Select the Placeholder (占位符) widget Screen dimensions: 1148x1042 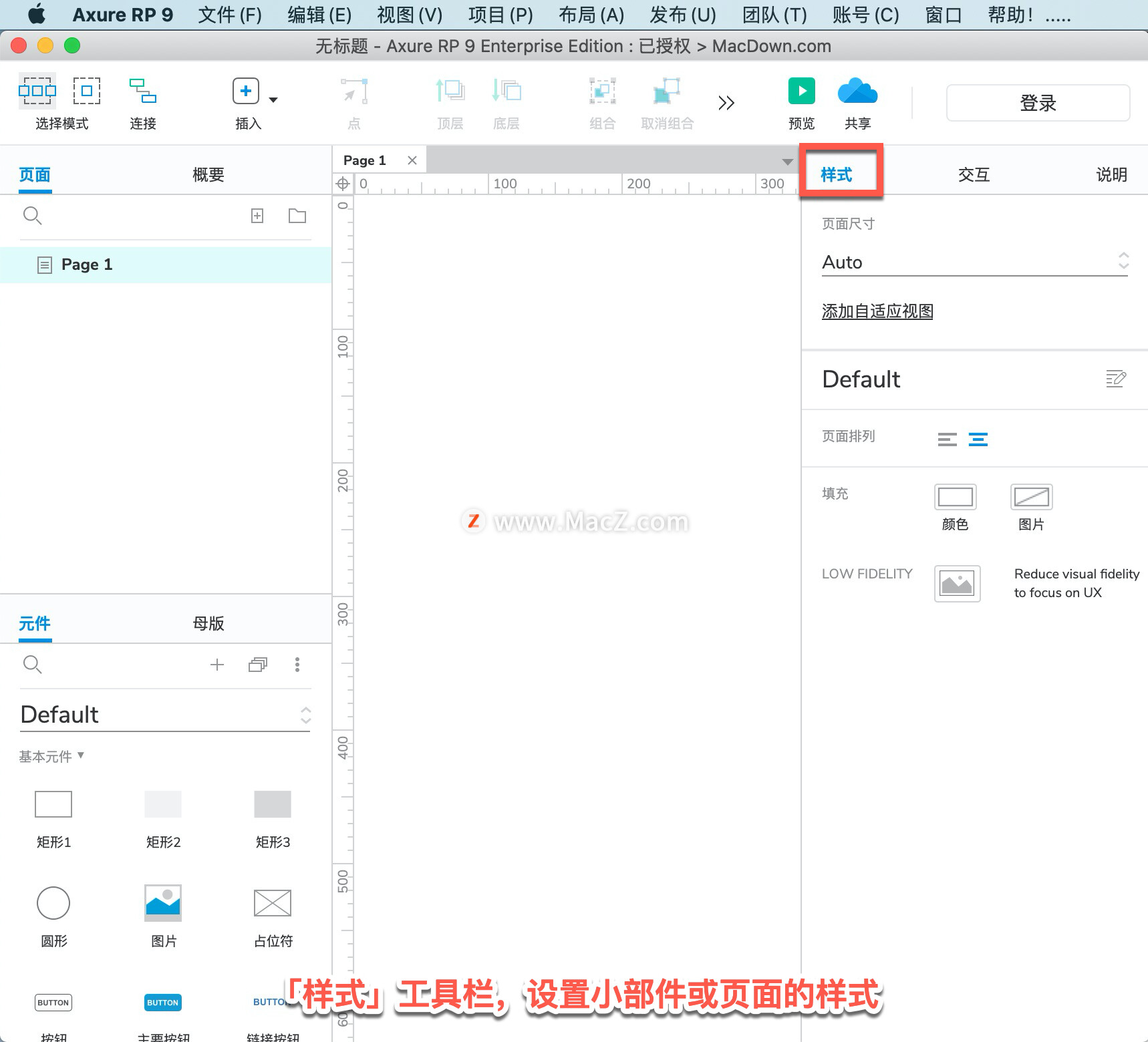[x=273, y=903]
